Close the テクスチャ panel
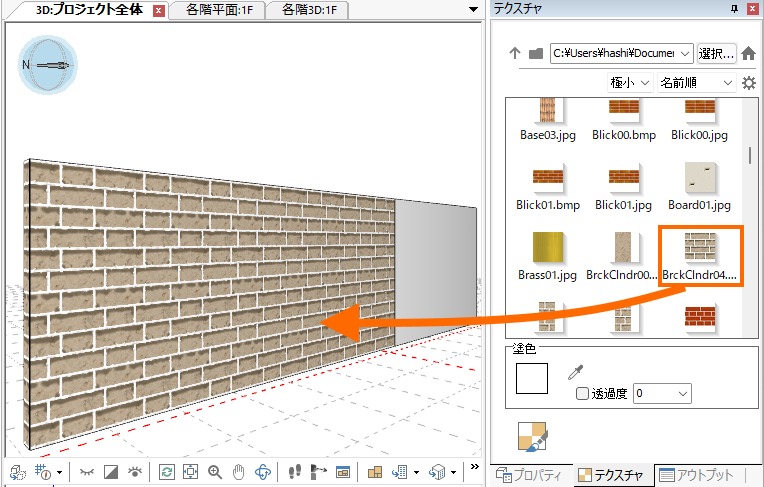This screenshot has height=487, width=764. coord(753,9)
